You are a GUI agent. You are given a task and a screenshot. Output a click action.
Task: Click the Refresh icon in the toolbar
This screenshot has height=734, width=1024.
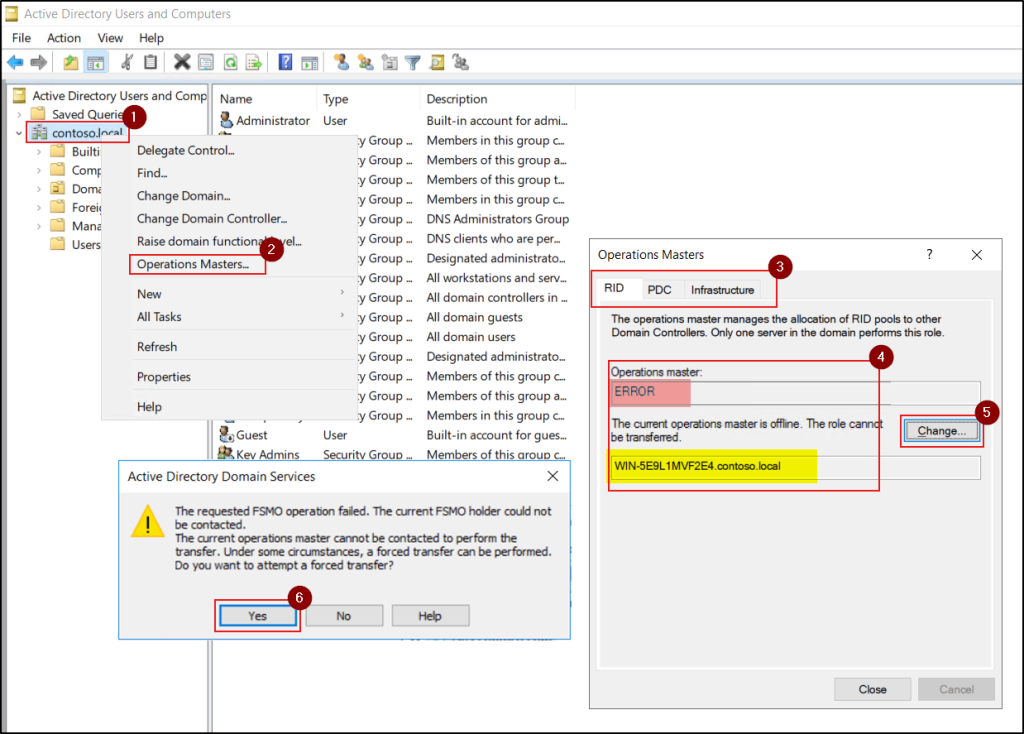231,62
